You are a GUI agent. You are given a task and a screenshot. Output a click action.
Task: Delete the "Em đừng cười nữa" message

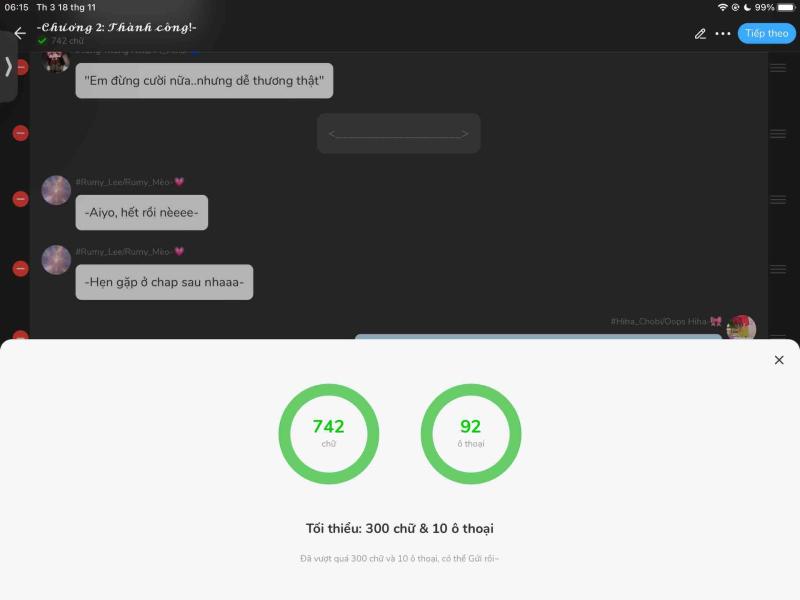coord(21,67)
